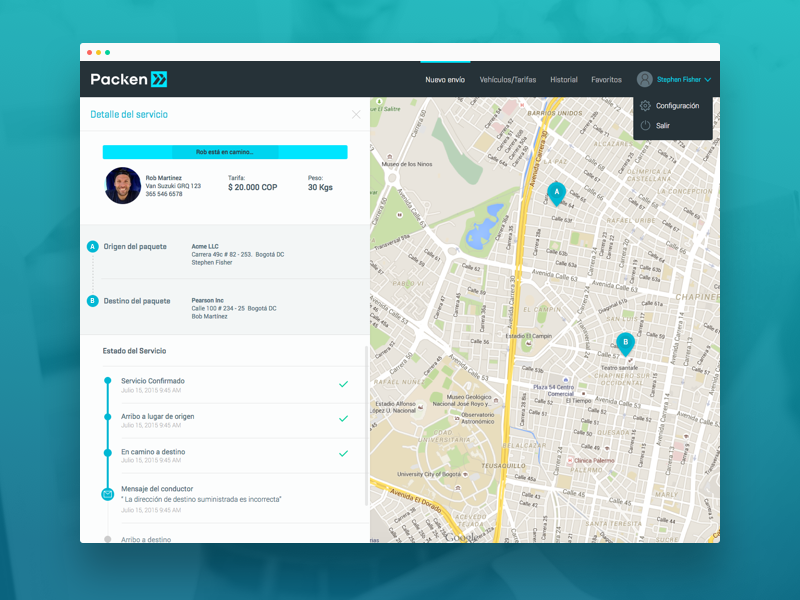This screenshot has width=800, height=600.
Task: Click the checkmark beside Servicio Confirmado
Action: (343, 384)
